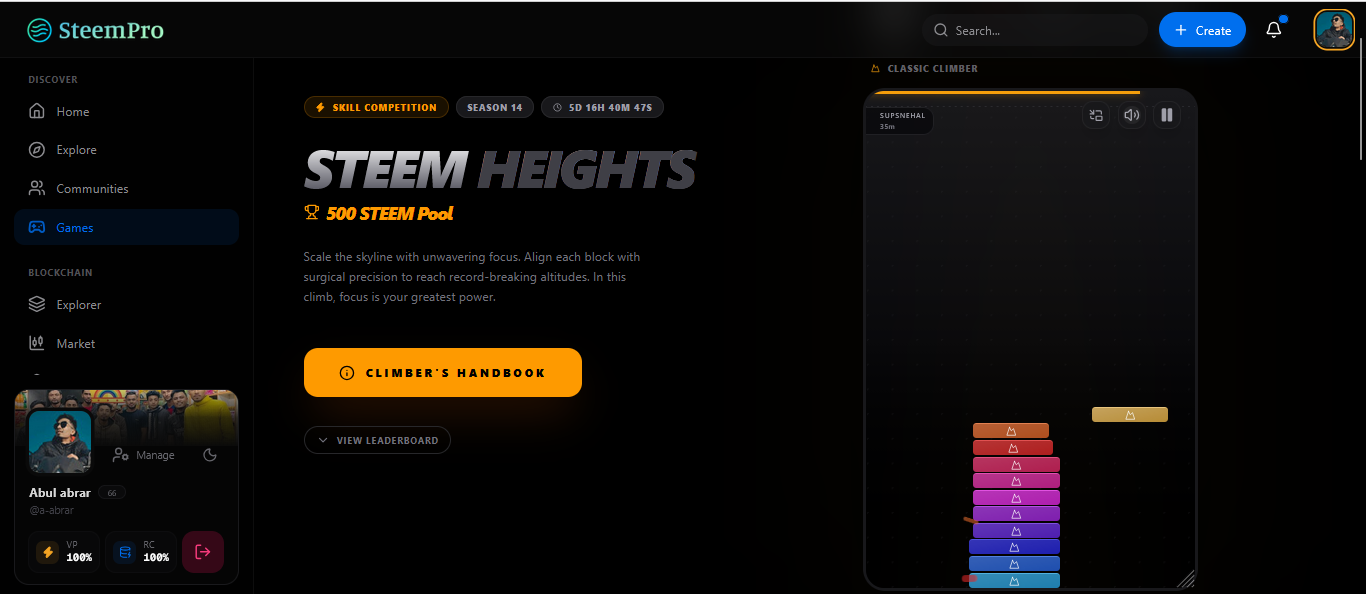Click the Create button

pyautogui.click(x=1202, y=30)
